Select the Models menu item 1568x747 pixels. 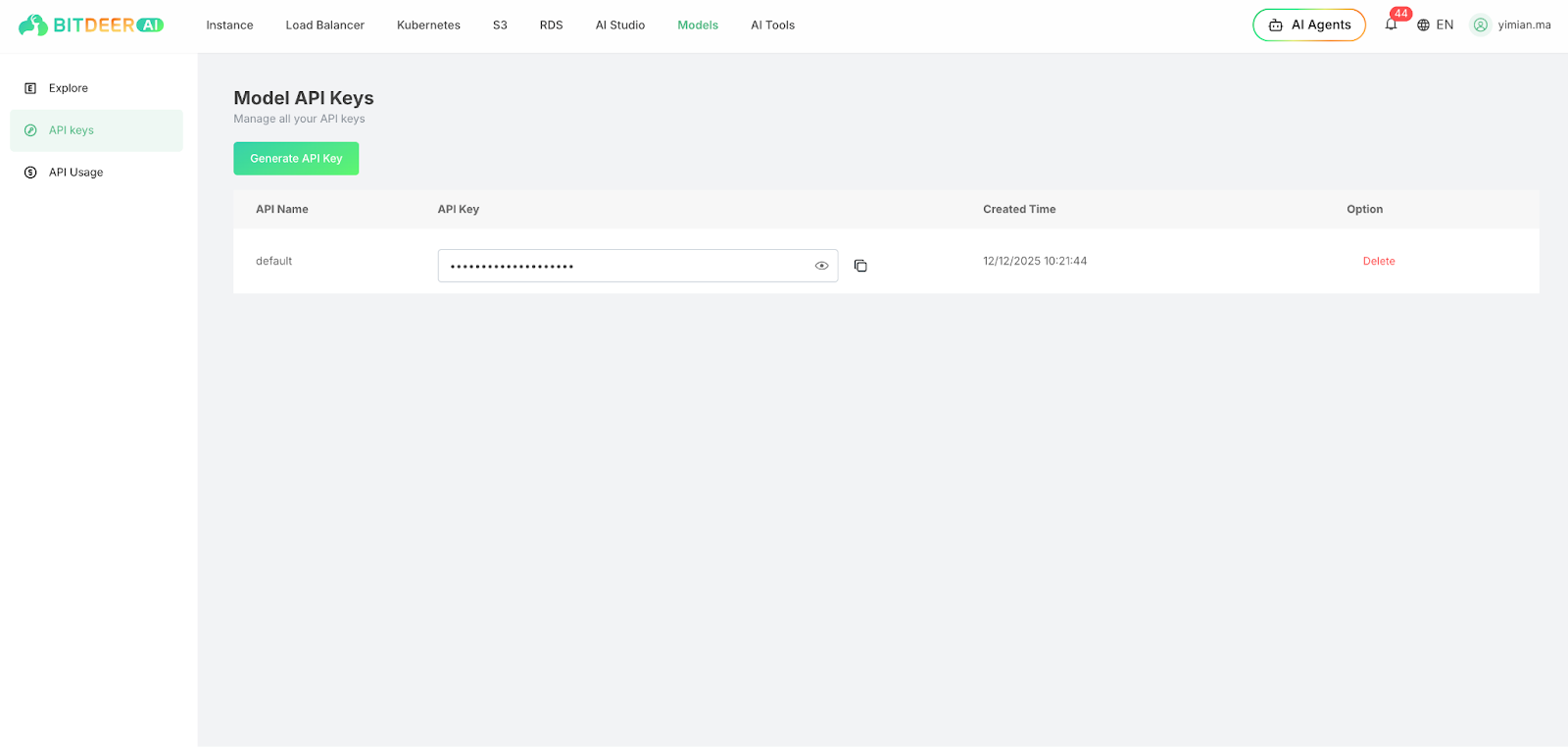(698, 25)
